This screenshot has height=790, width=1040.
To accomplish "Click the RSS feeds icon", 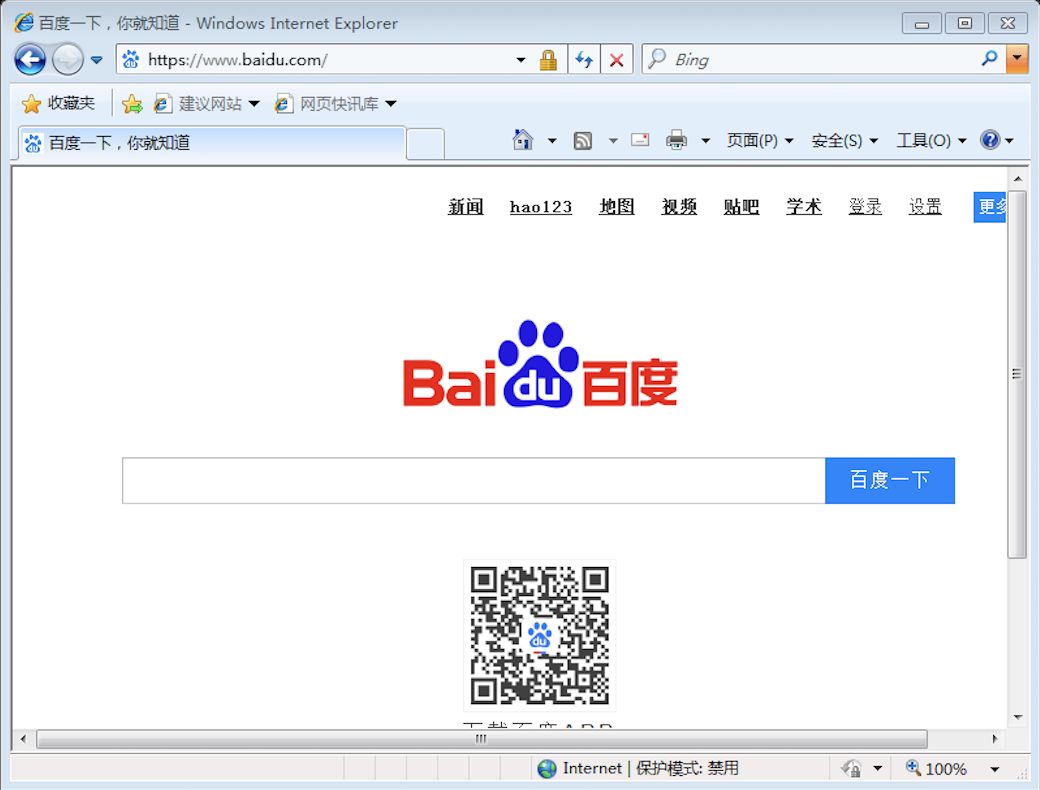I will (x=583, y=140).
